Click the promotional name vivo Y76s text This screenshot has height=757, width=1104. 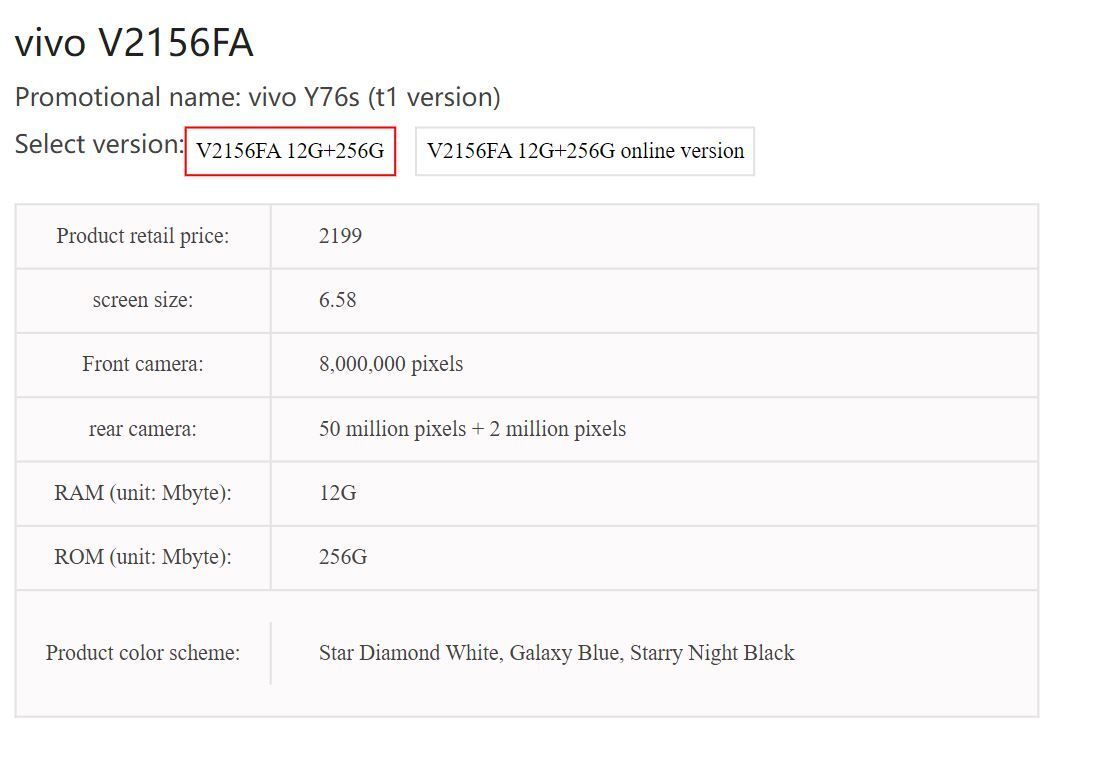pos(258,97)
